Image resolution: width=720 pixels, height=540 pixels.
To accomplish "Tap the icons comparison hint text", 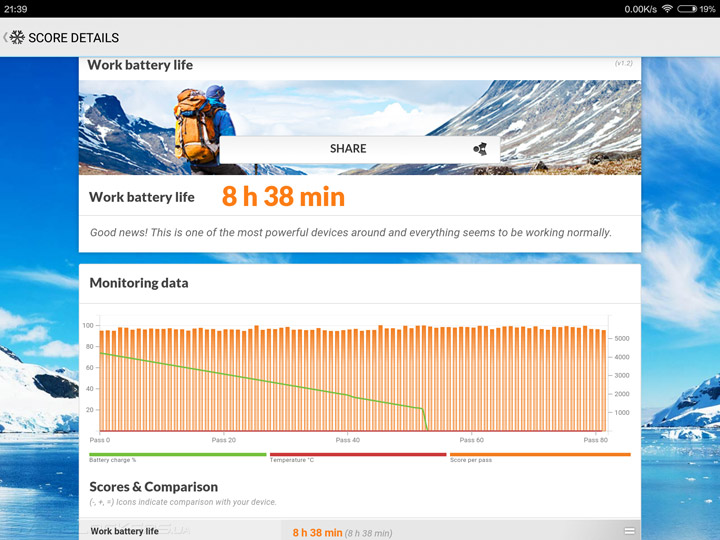I will pos(183,502).
